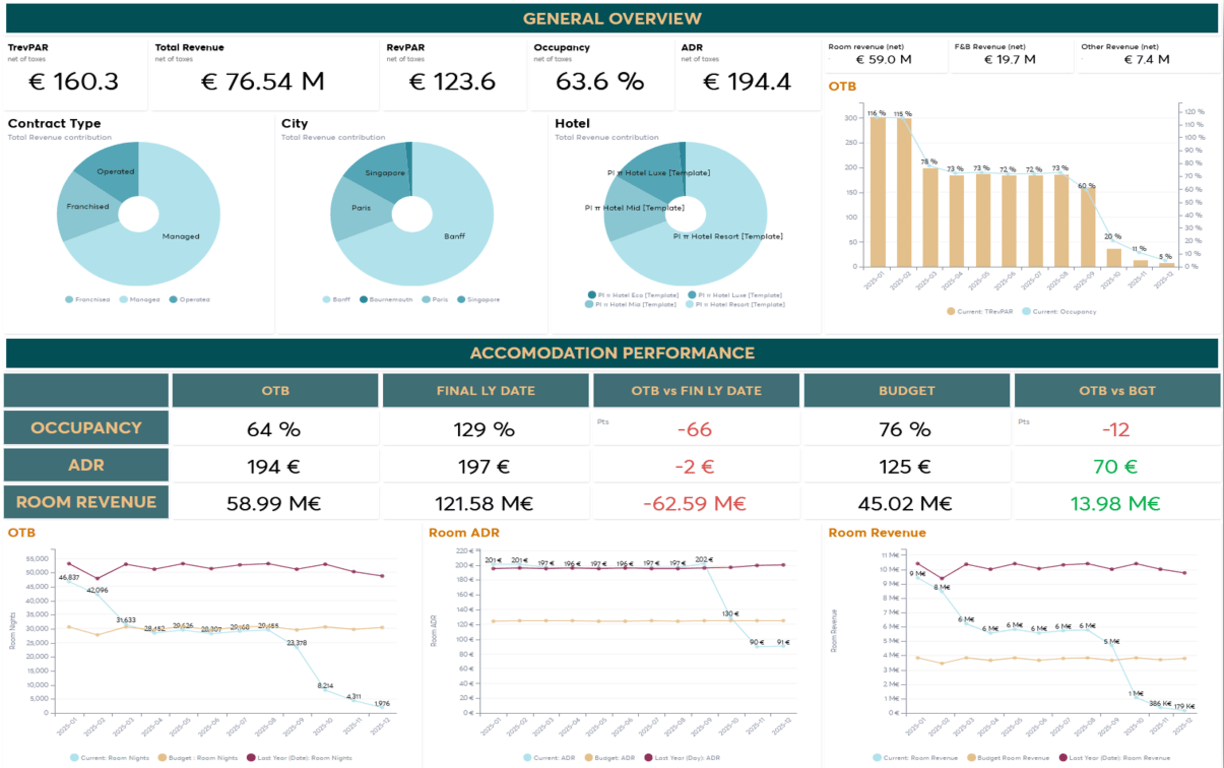
Task: Click the Current: TRevPAR legend marker
Action: [950, 312]
